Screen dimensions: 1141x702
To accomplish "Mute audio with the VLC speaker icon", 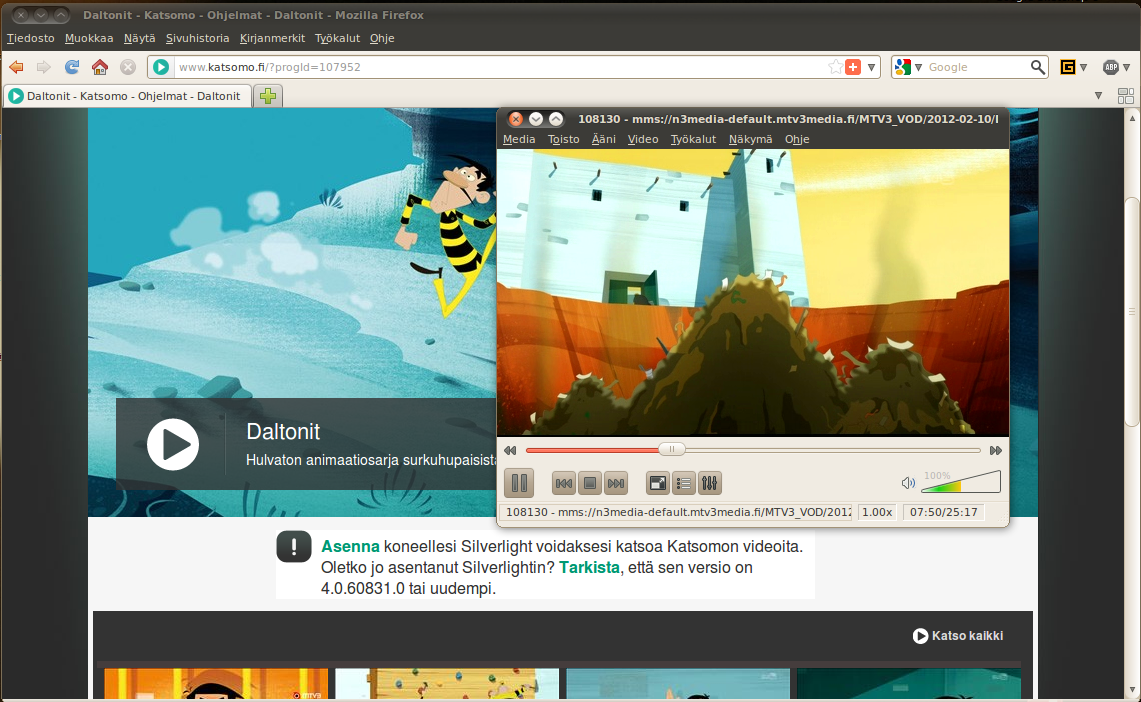I will tap(908, 483).
